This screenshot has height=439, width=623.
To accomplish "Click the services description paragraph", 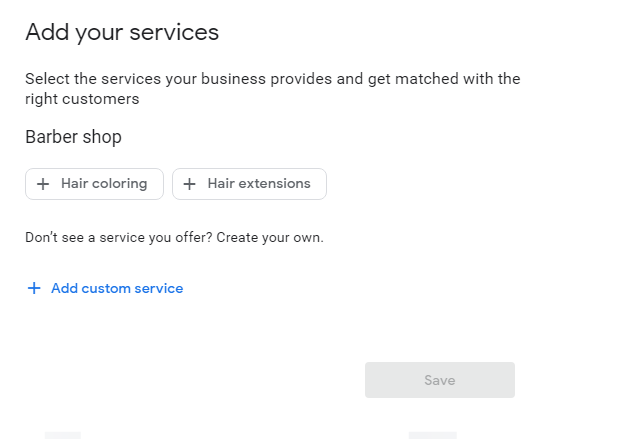I will coord(273,89).
